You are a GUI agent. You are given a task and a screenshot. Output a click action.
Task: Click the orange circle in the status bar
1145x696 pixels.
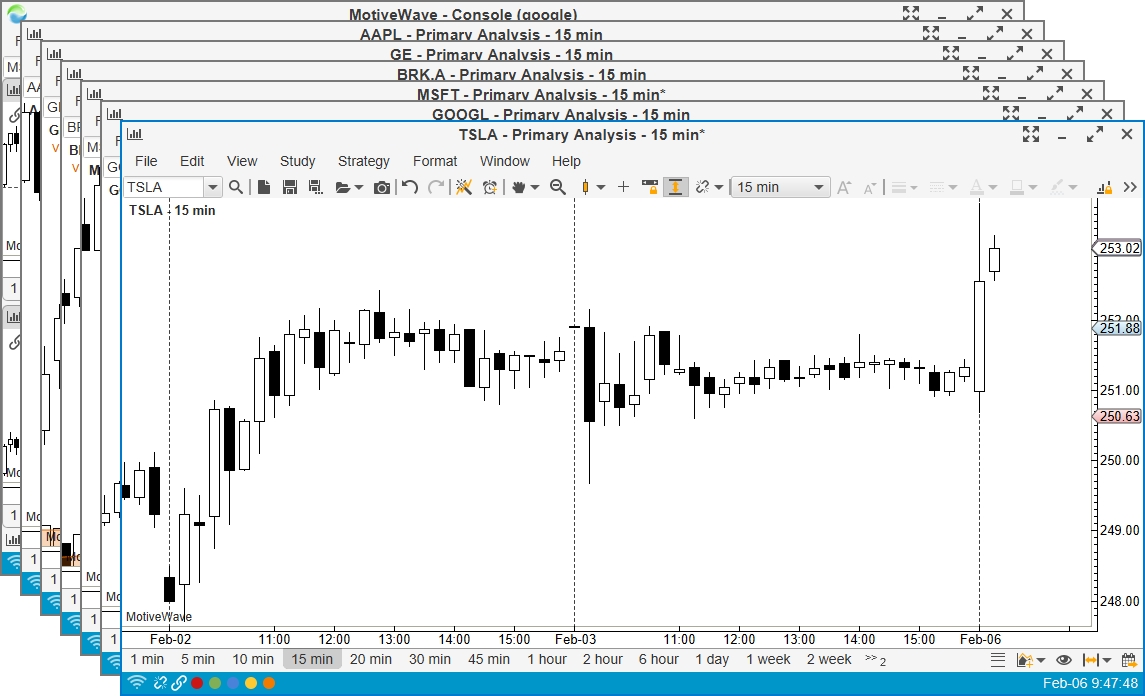point(269,684)
